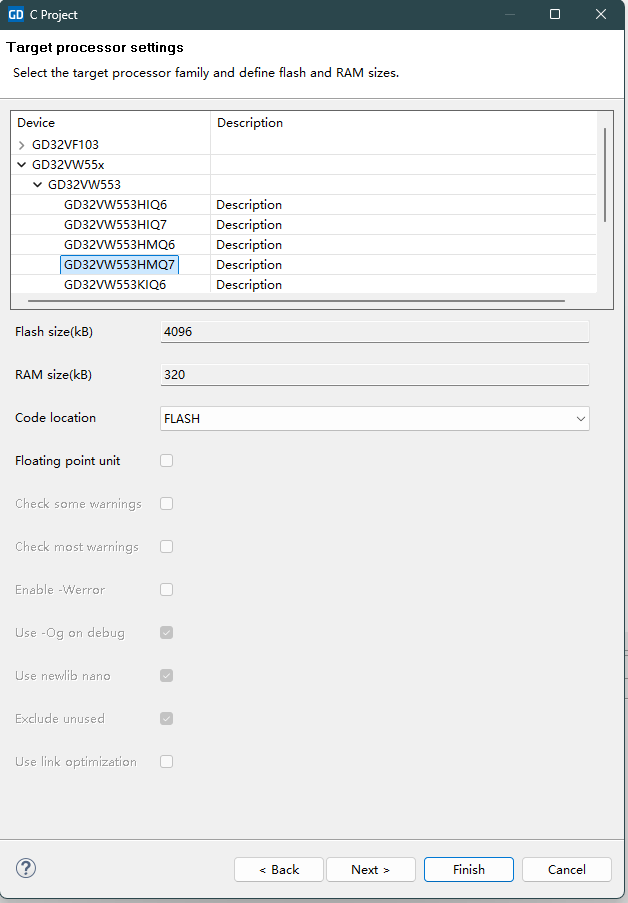
Task: Click the Next button
Action: [370, 869]
